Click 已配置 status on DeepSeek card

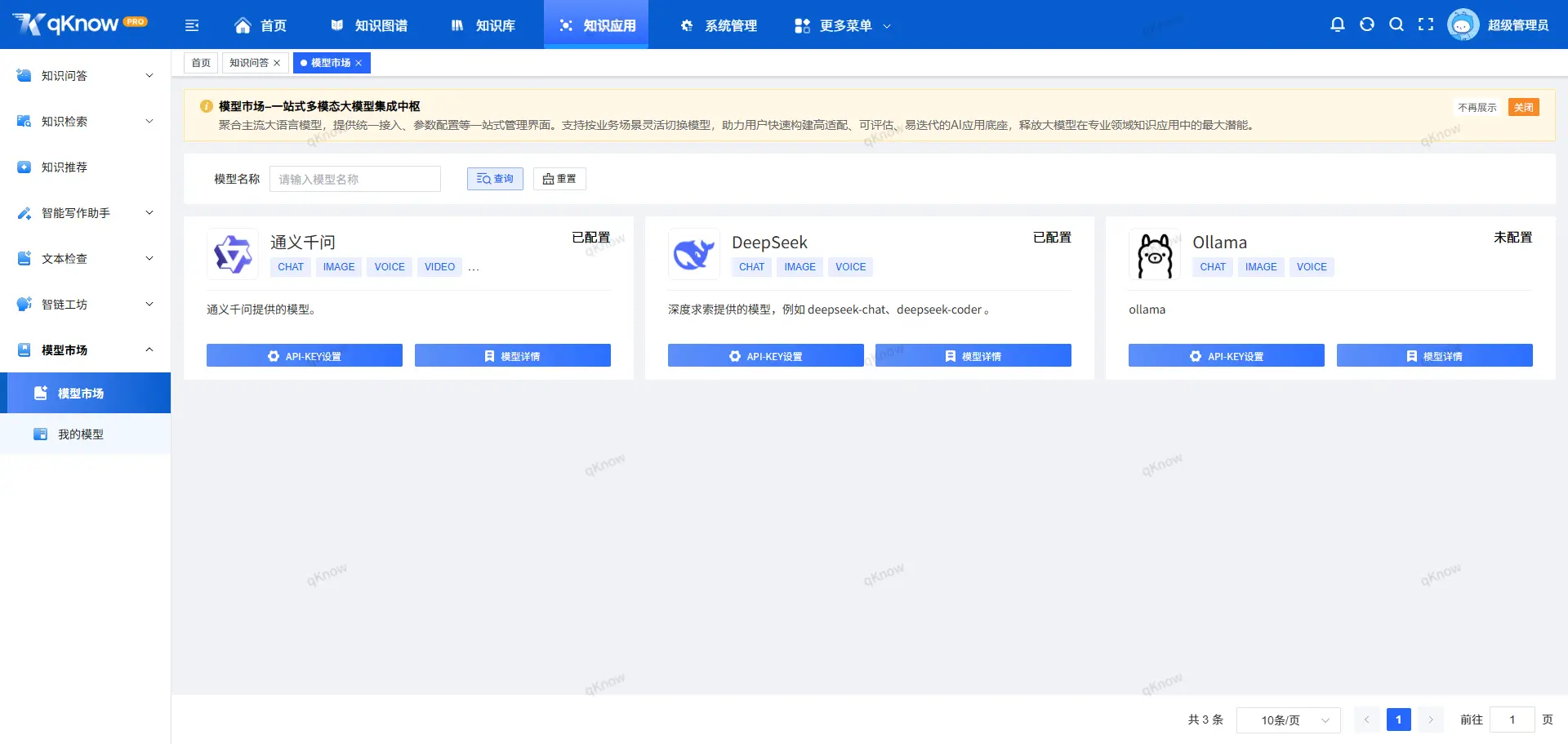tap(1052, 237)
